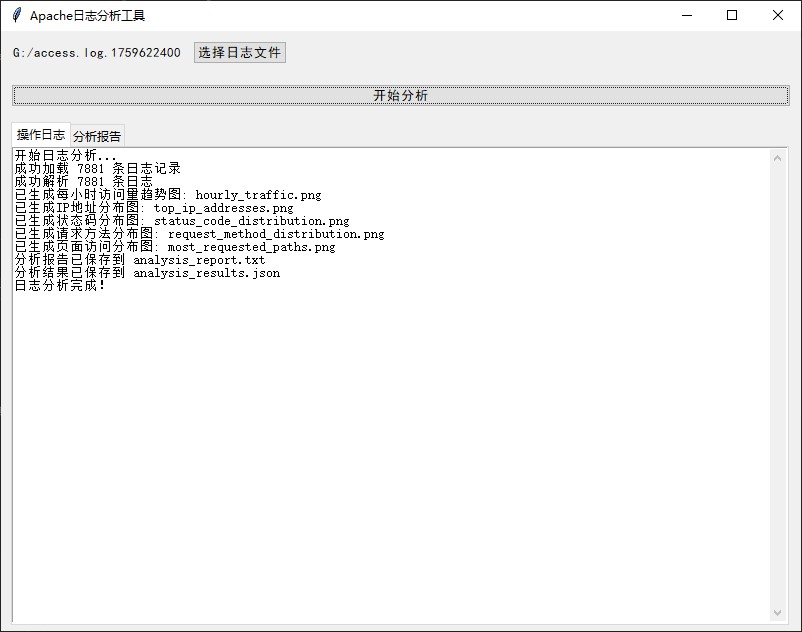The image size is (802, 632).
Task: Click the top_ip_addresses.png log entry
Action: coord(224,208)
